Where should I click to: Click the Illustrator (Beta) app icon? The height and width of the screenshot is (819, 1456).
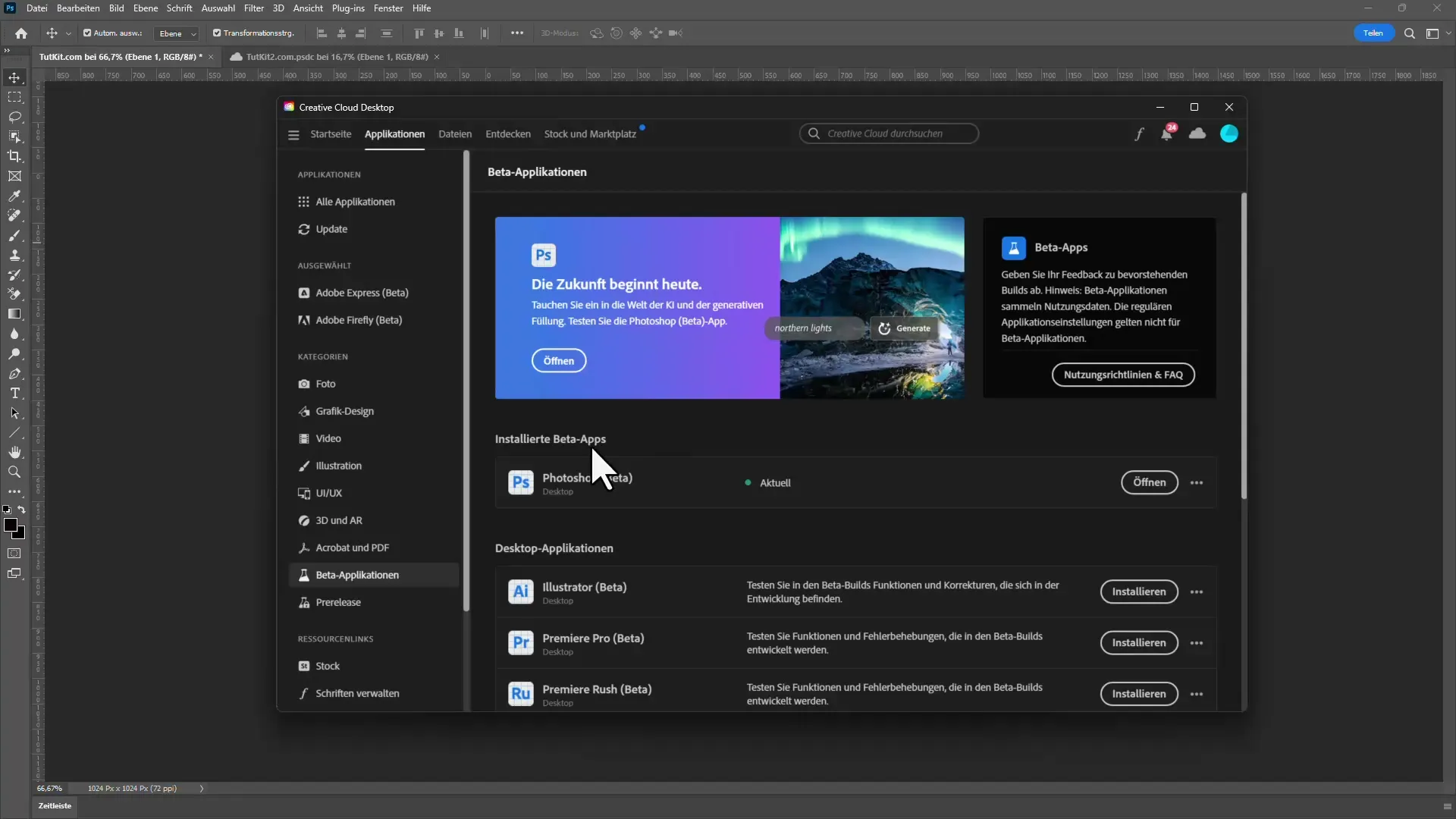(521, 591)
